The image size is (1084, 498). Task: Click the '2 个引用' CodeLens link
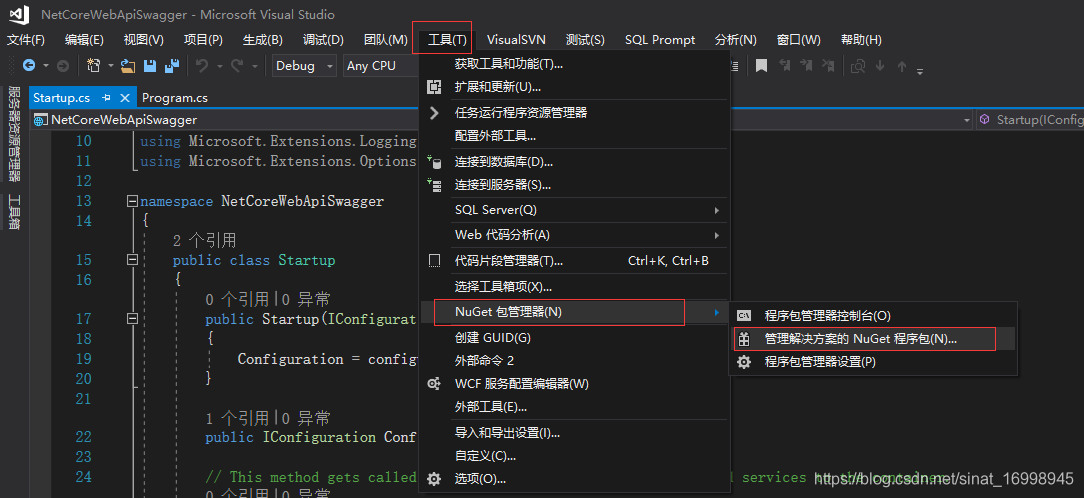click(205, 241)
